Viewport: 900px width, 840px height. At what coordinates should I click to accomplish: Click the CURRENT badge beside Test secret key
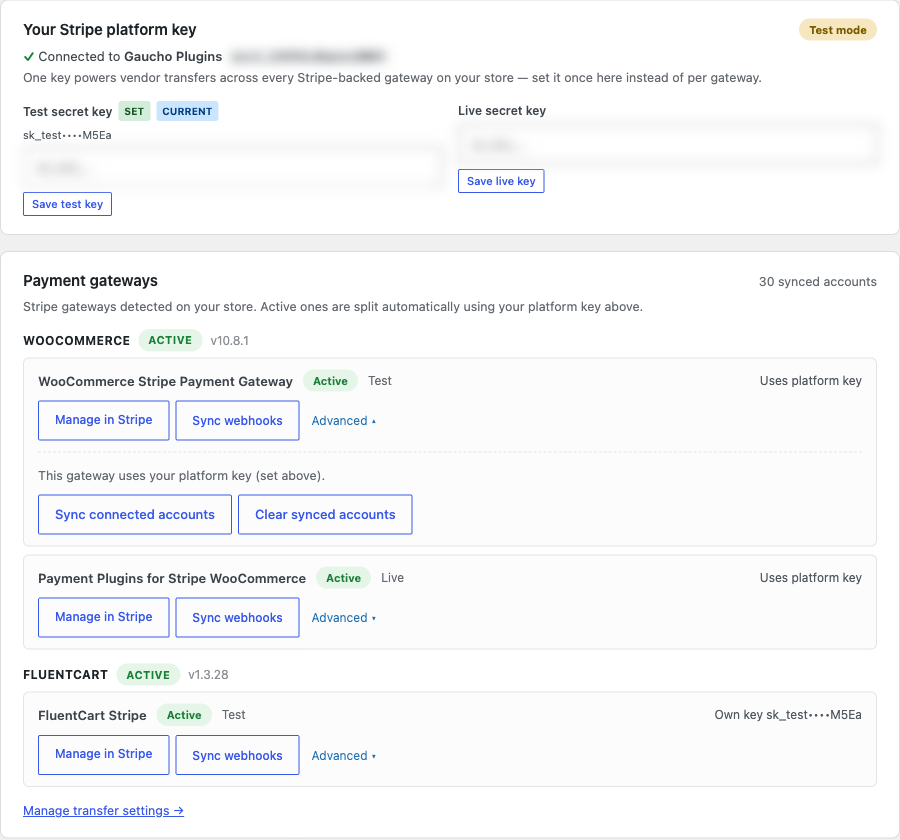(x=187, y=111)
